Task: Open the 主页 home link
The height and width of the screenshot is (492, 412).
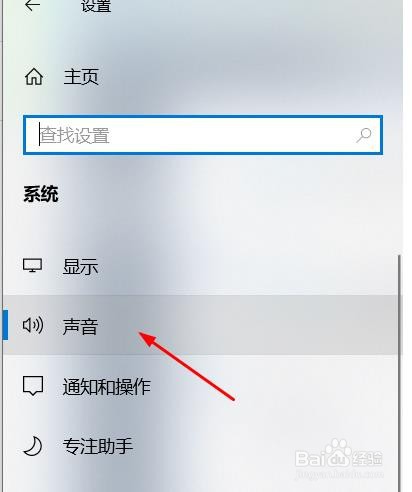Action: 81,77
